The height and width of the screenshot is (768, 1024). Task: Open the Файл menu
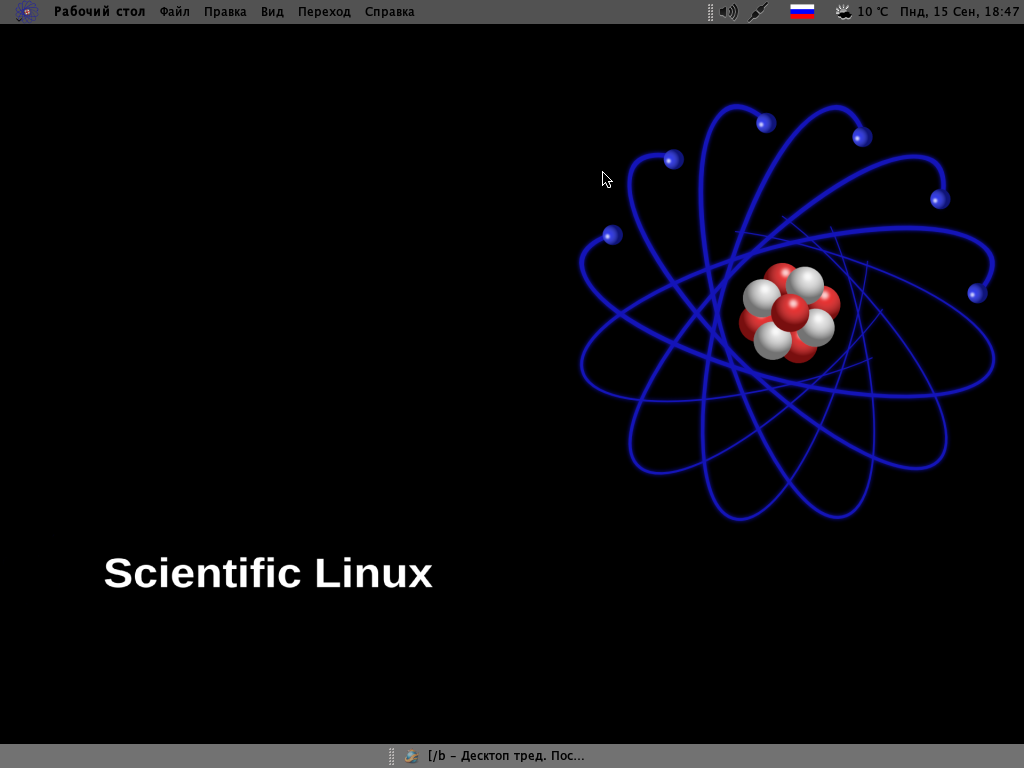(174, 12)
